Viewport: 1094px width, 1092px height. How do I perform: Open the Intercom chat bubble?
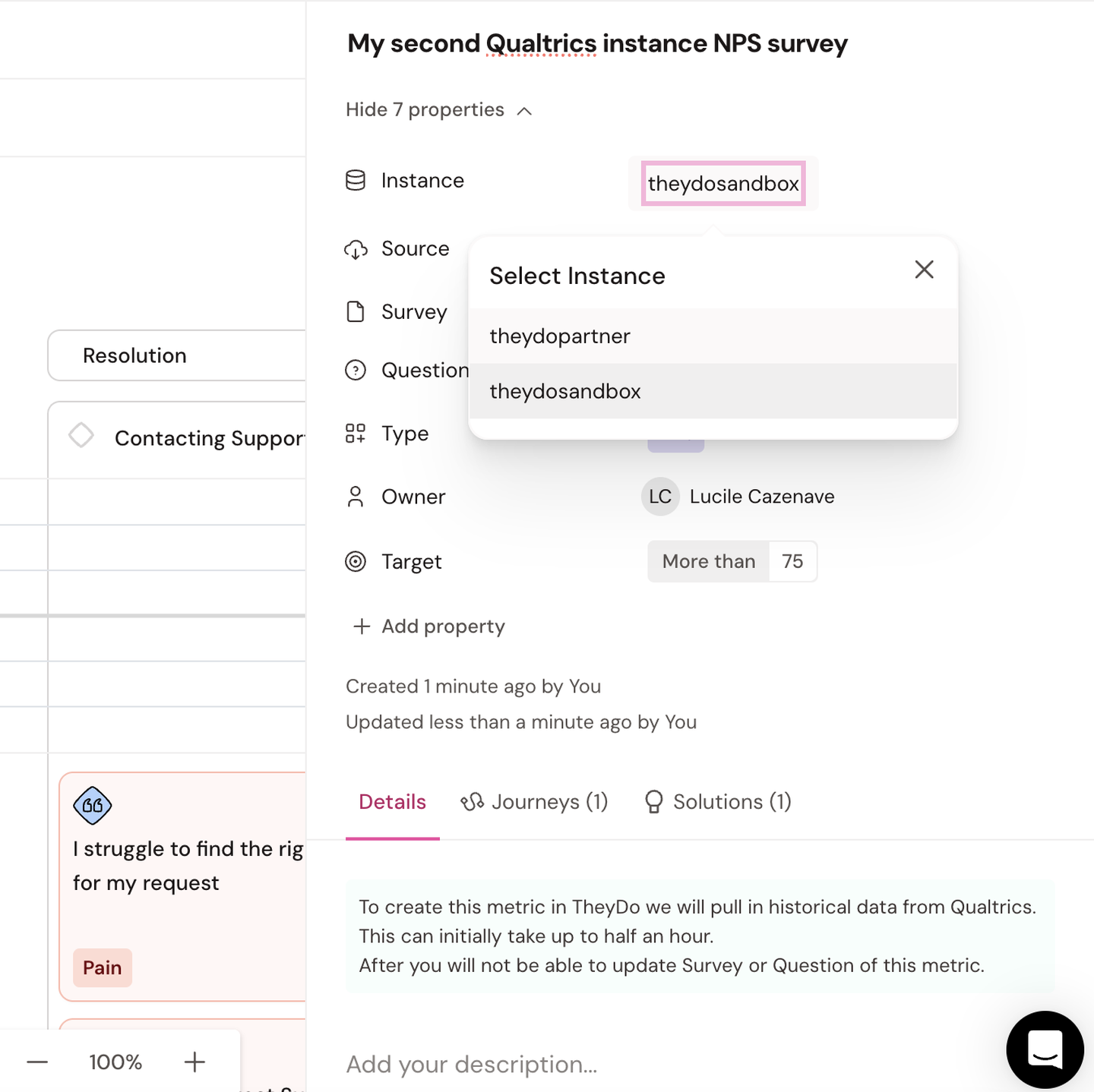click(1045, 1049)
